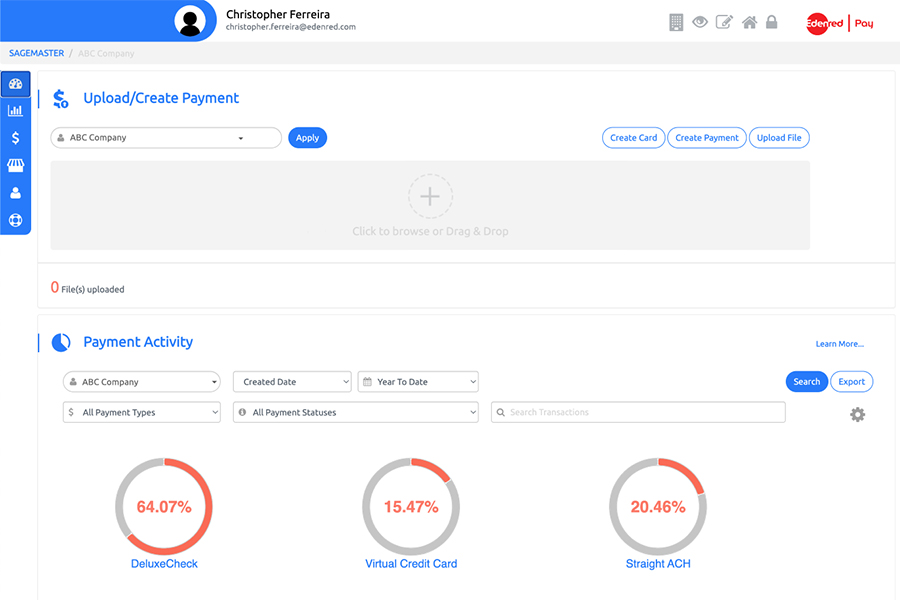Click the DeluxeCheck donut chart

click(x=164, y=506)
